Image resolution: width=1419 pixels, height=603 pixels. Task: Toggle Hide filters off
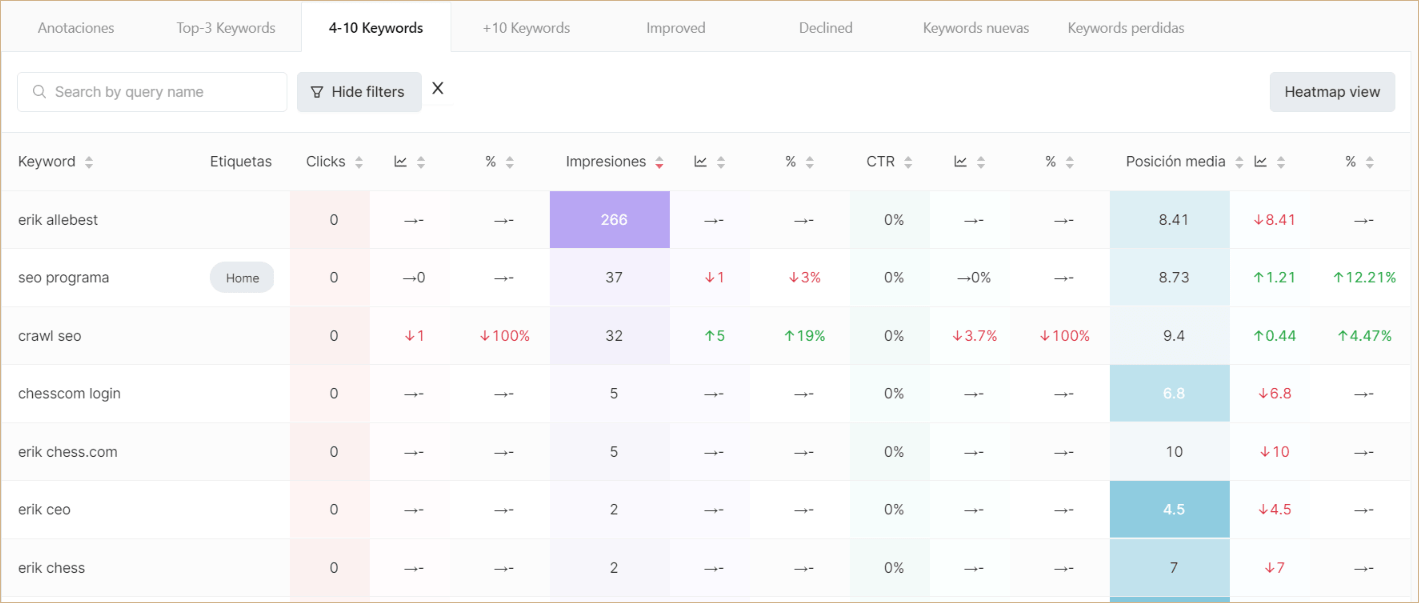point(359,91)
